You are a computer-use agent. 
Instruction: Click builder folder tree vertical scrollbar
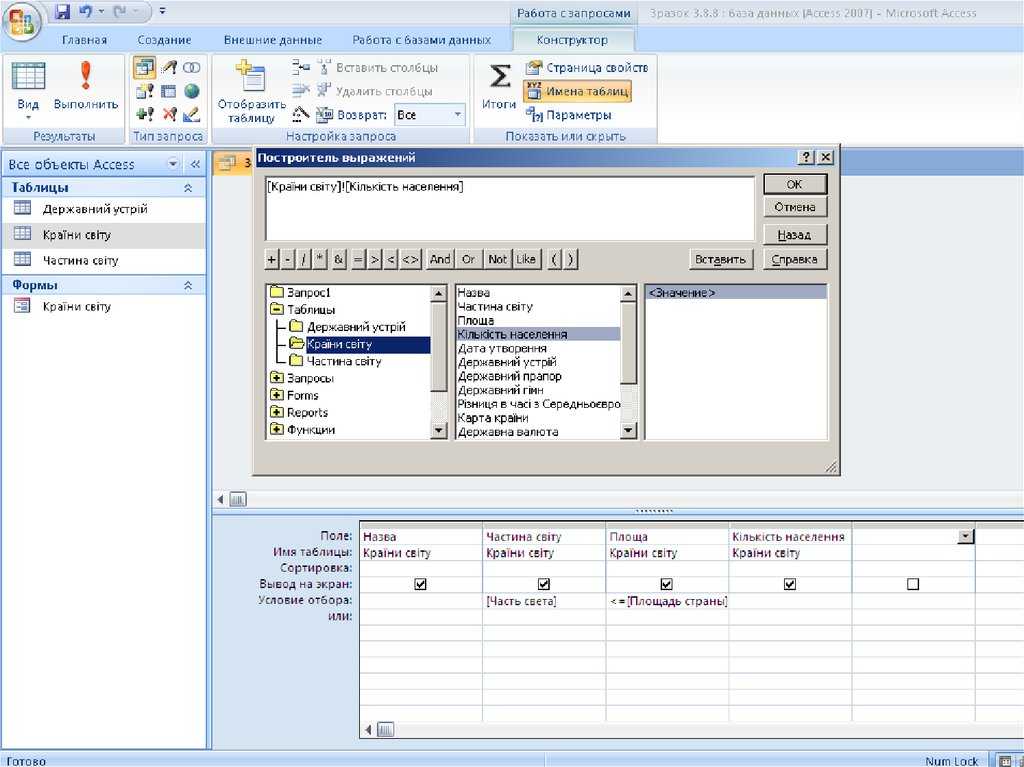(440, 361)
